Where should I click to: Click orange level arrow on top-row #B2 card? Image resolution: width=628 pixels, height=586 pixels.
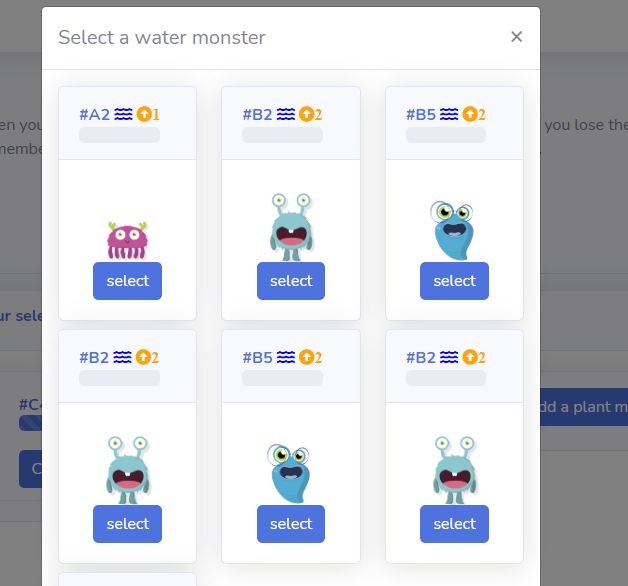(306, 114)
